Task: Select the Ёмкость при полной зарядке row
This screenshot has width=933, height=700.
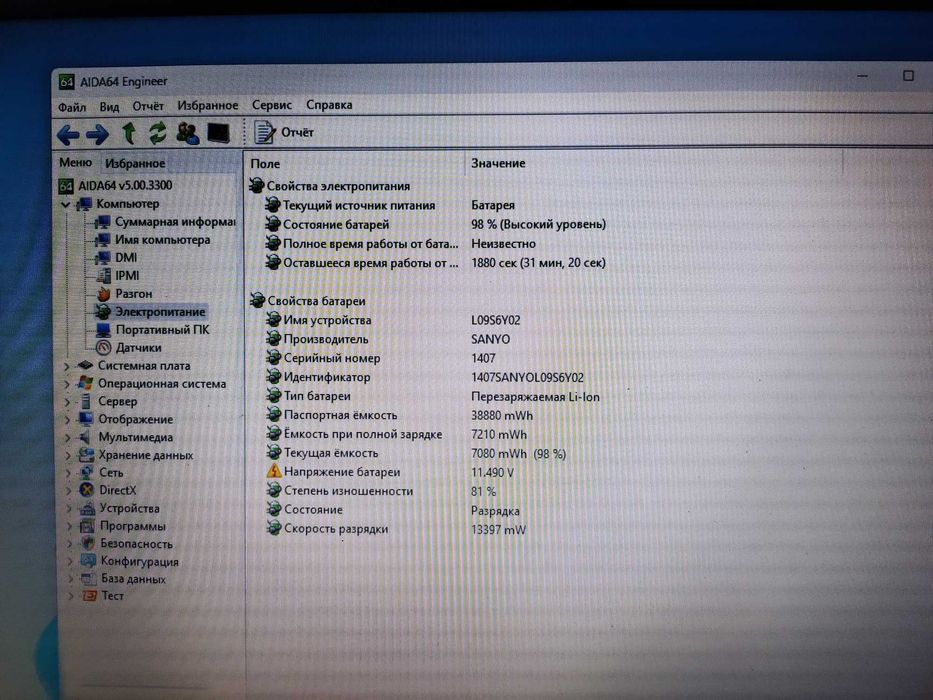Action: [x=397, y=435]
